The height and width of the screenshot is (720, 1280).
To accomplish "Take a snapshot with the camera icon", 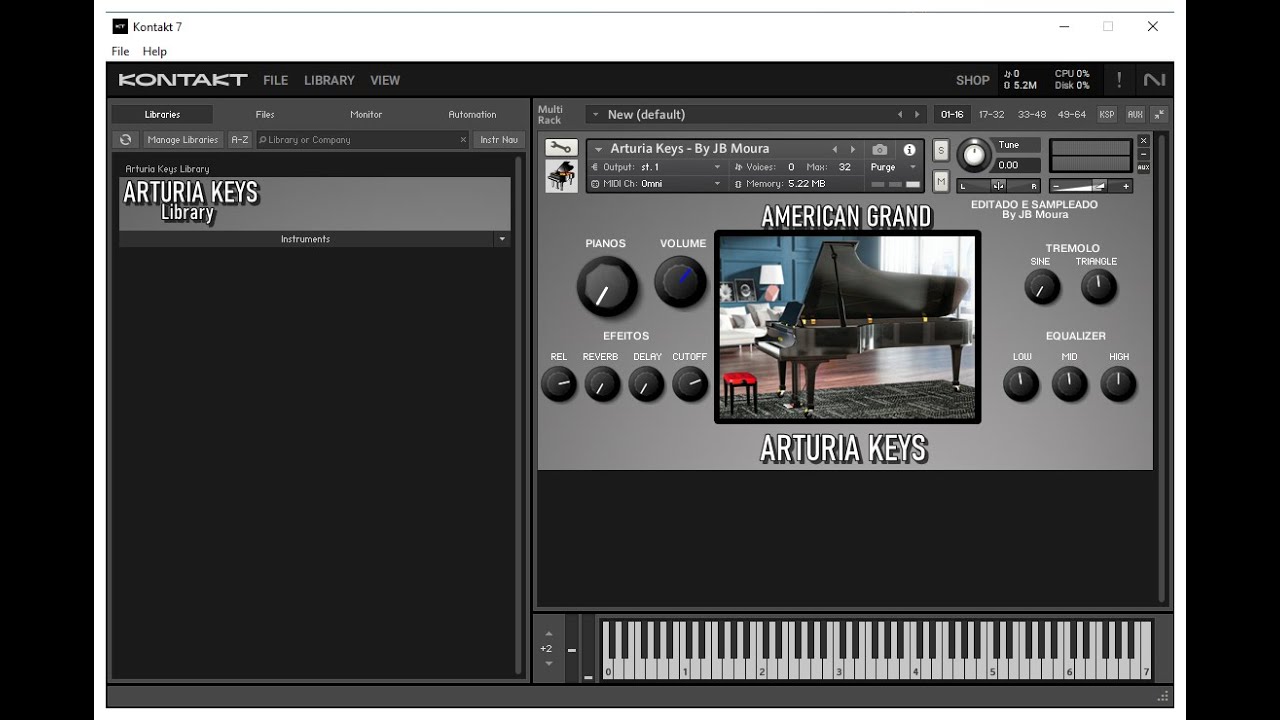I will (x=879, y=150).
